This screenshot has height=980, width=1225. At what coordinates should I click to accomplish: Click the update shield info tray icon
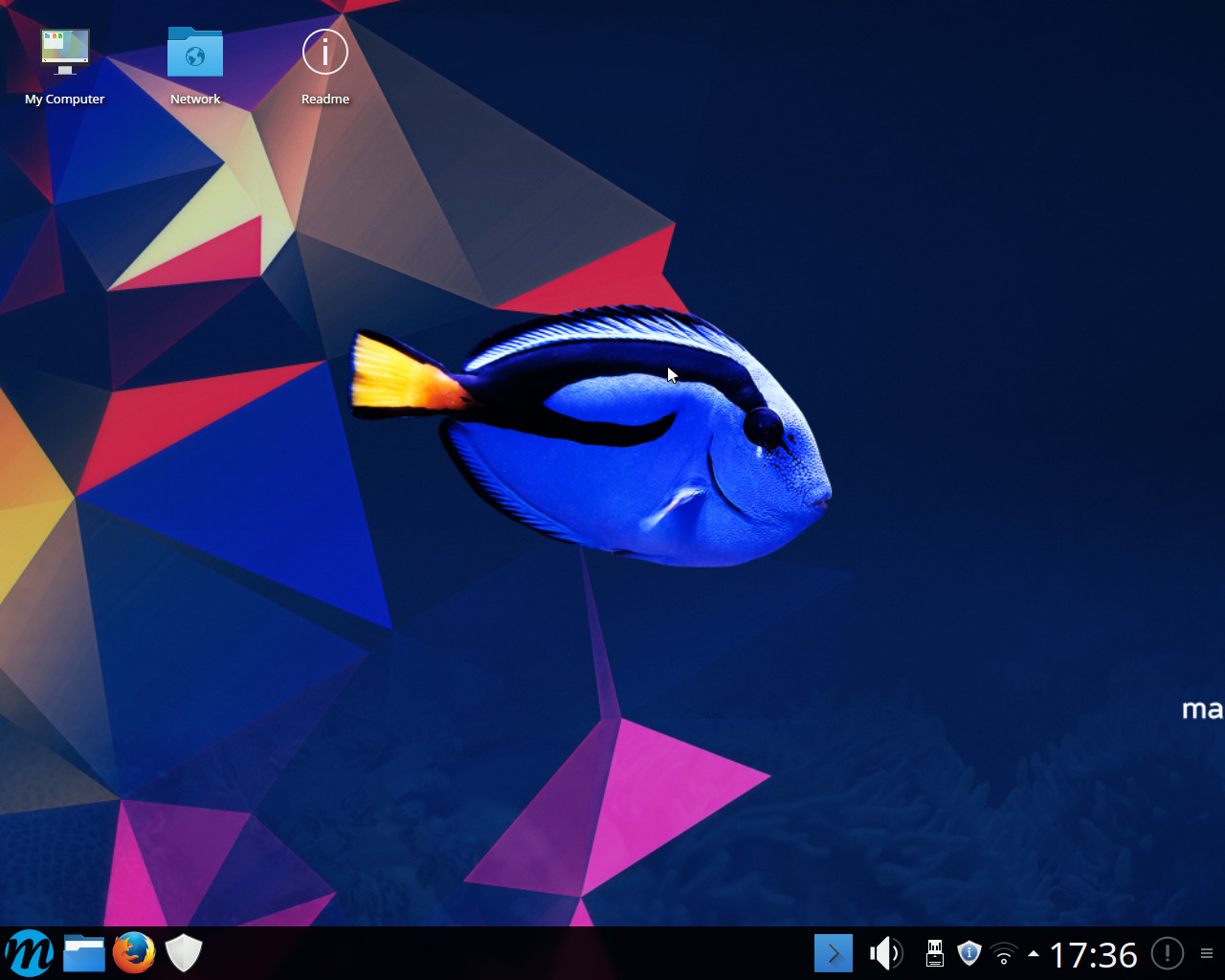pyautogui.click(x=969, y=953)
